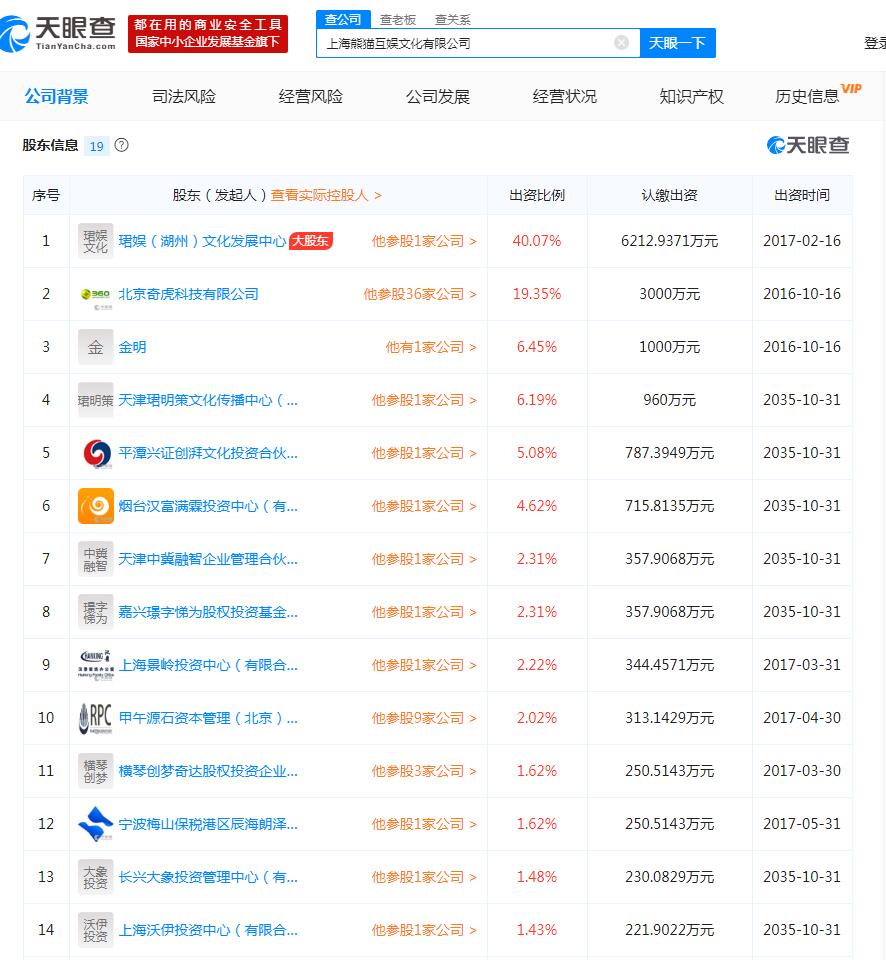Viewport: 886px width, 960px height.
Task: Click the 金 avatar for shareholder 金明
Action: [96, 347]
